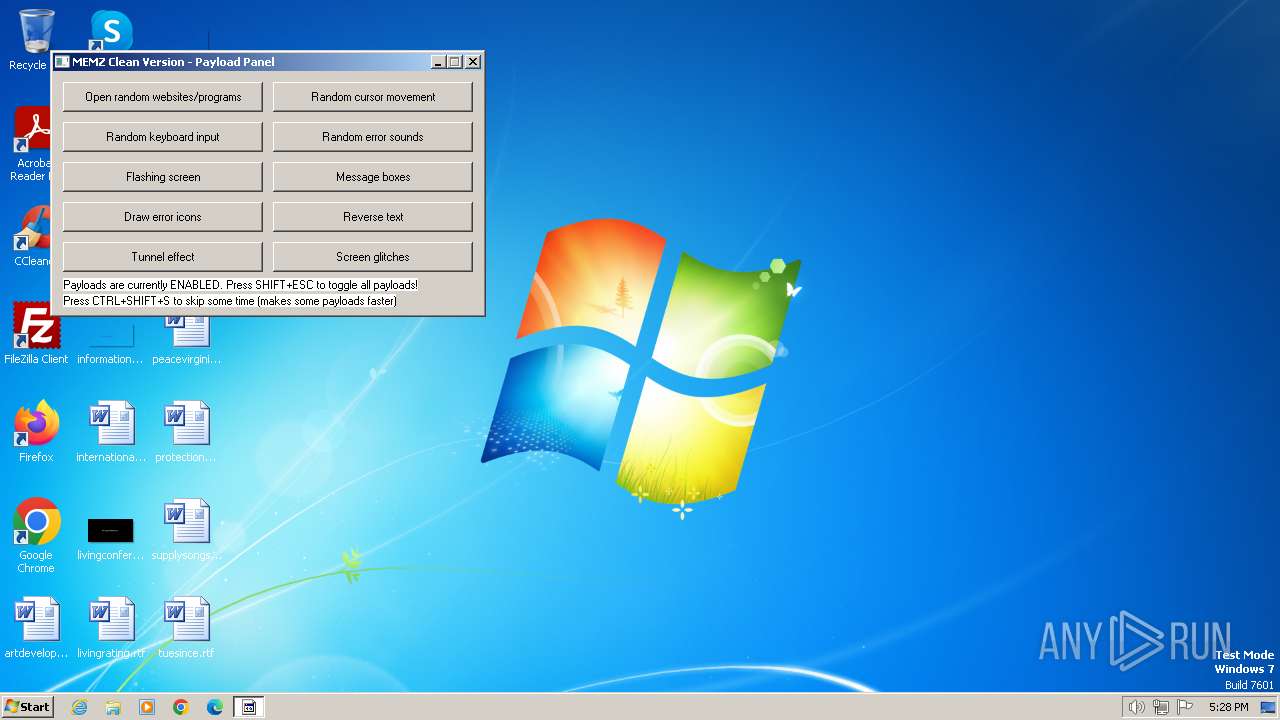The height and width of the screenshot is (720, 1280).
Task: Click the Draw error icons button
Action: tap(163, 217)
